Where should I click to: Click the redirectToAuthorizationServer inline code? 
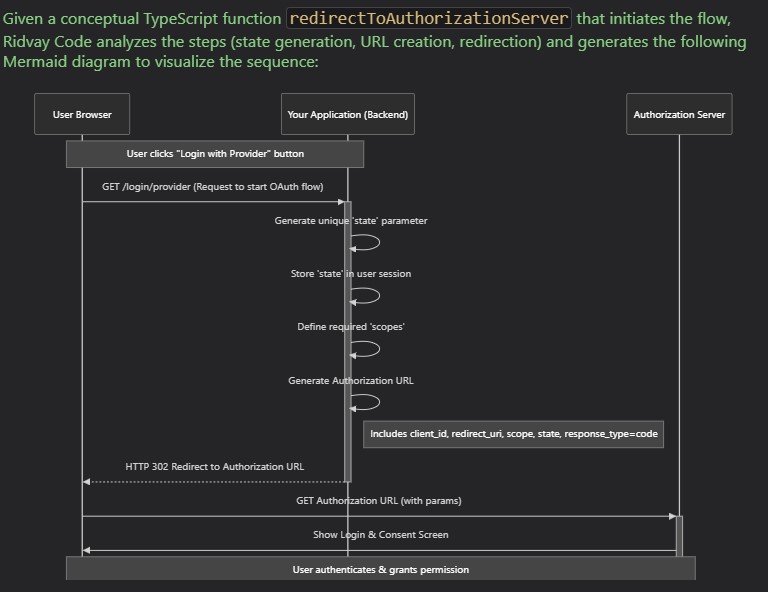tap(429, 18)
